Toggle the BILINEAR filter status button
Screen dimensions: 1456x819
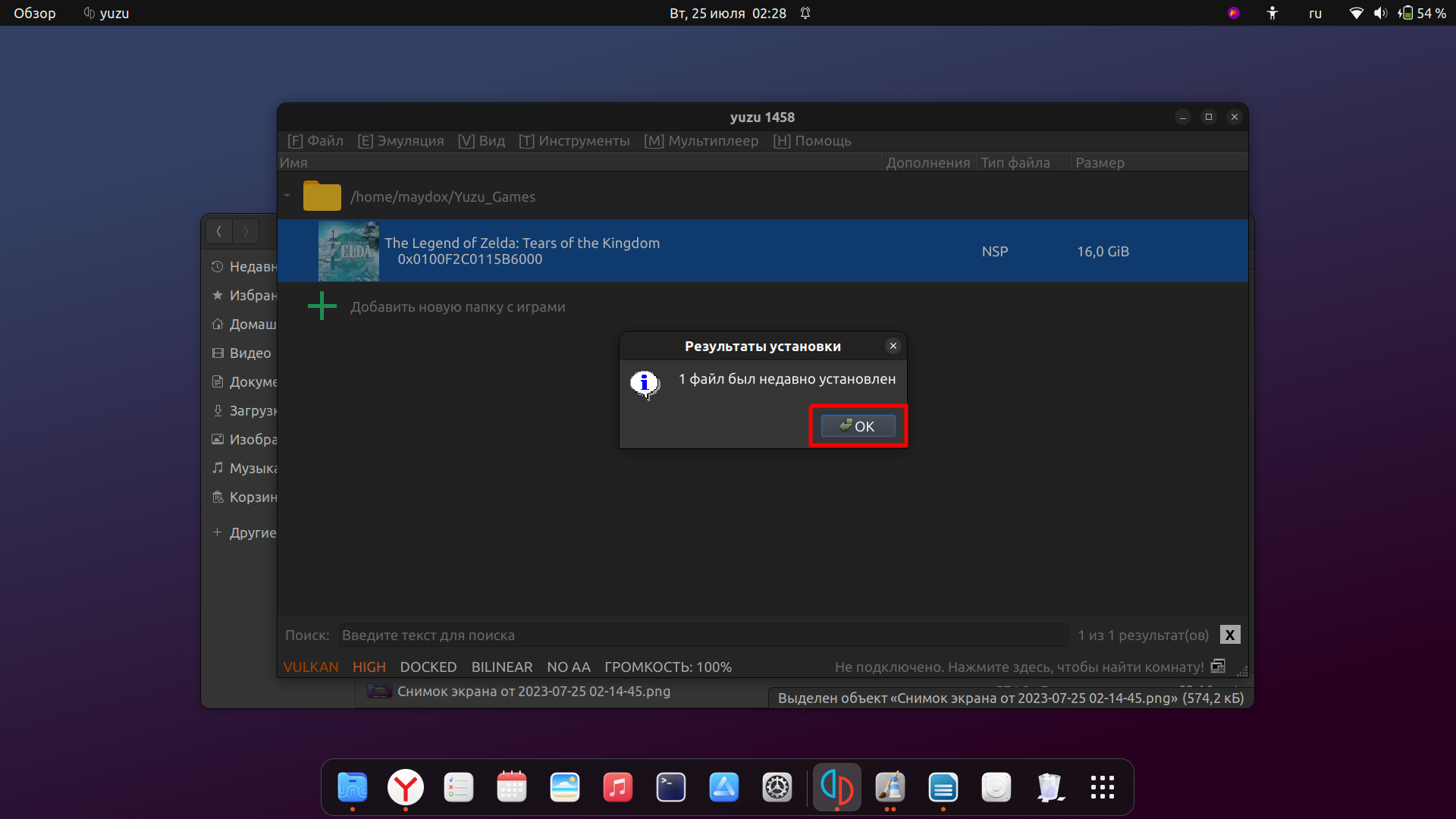[x=502, y=667]
